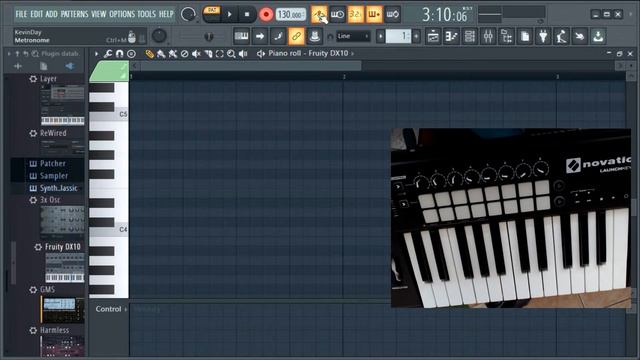Select the Mute tool in piano roll
The width and height of the screenshot is (640, 360).
pyautogui.click(x=196, y=53)
